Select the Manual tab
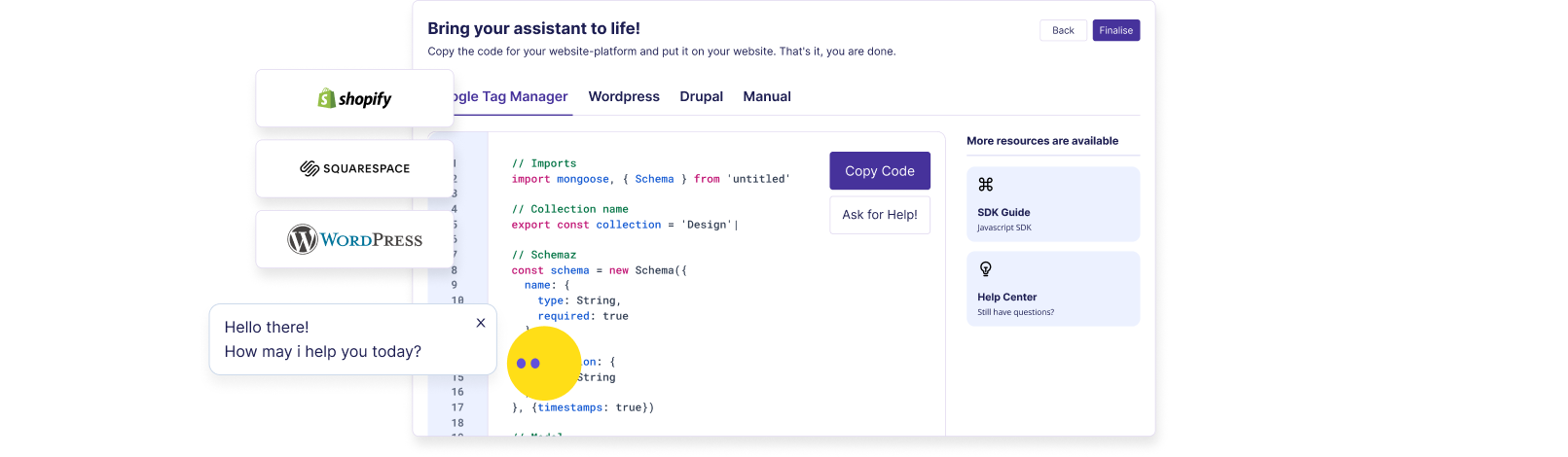The width and height of the screenshot is (1568, 457). pos(767,97)
